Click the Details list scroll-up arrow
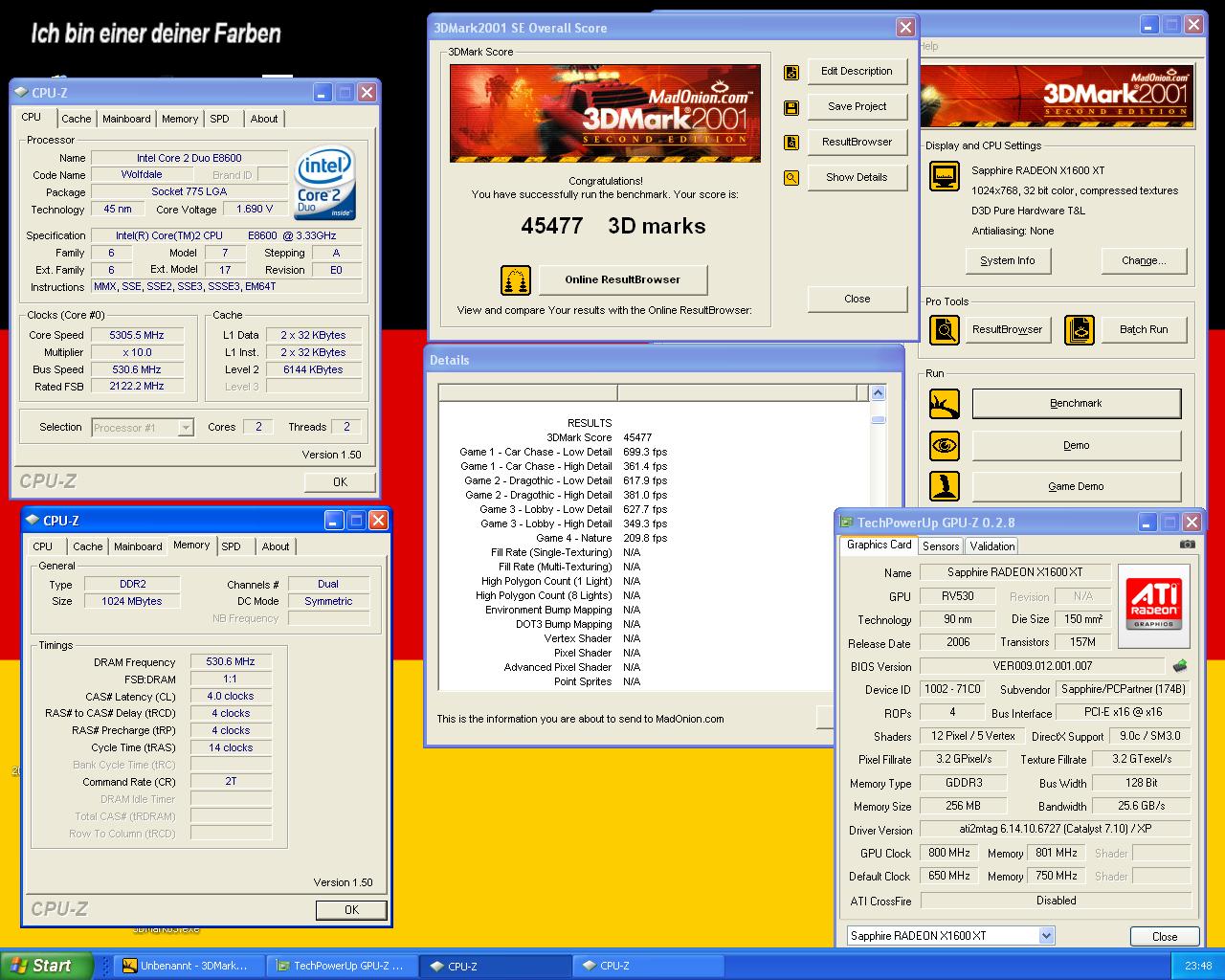Image resolution: width=1225 pixels, height=980 pixels. tap(878, 392)
